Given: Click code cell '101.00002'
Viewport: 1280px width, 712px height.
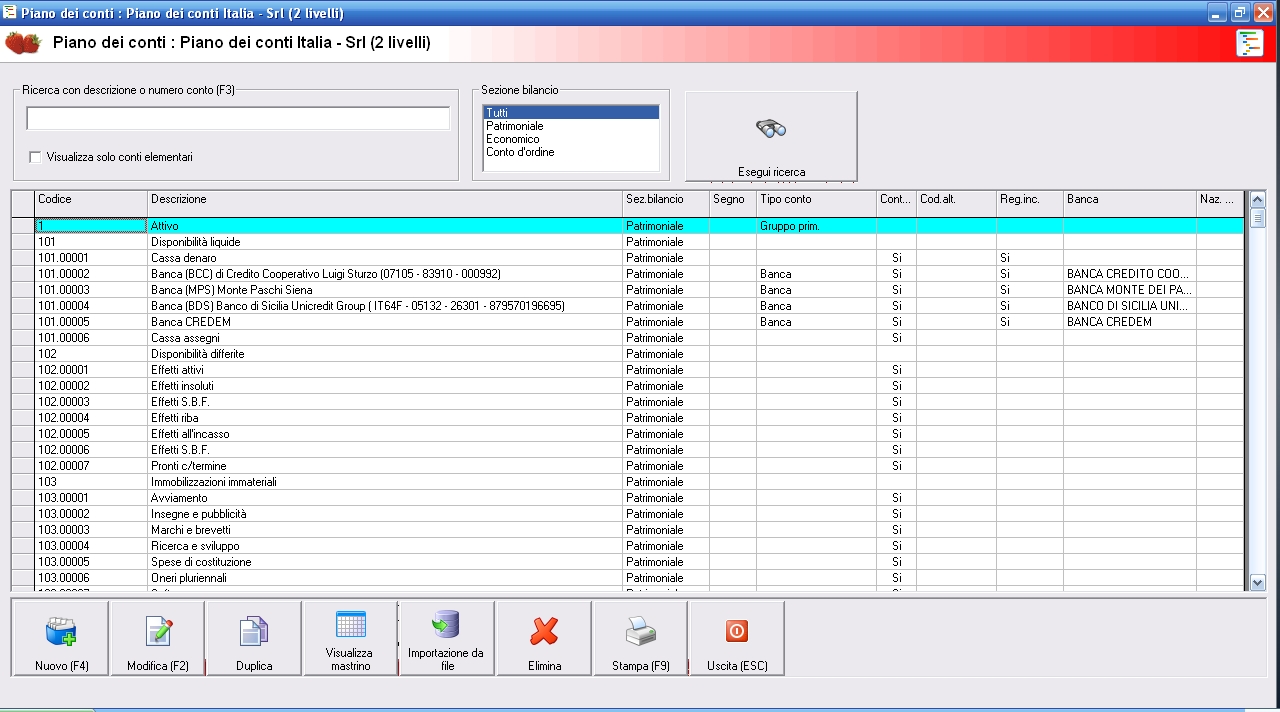Looking at the screenshot, I should 91,274.
